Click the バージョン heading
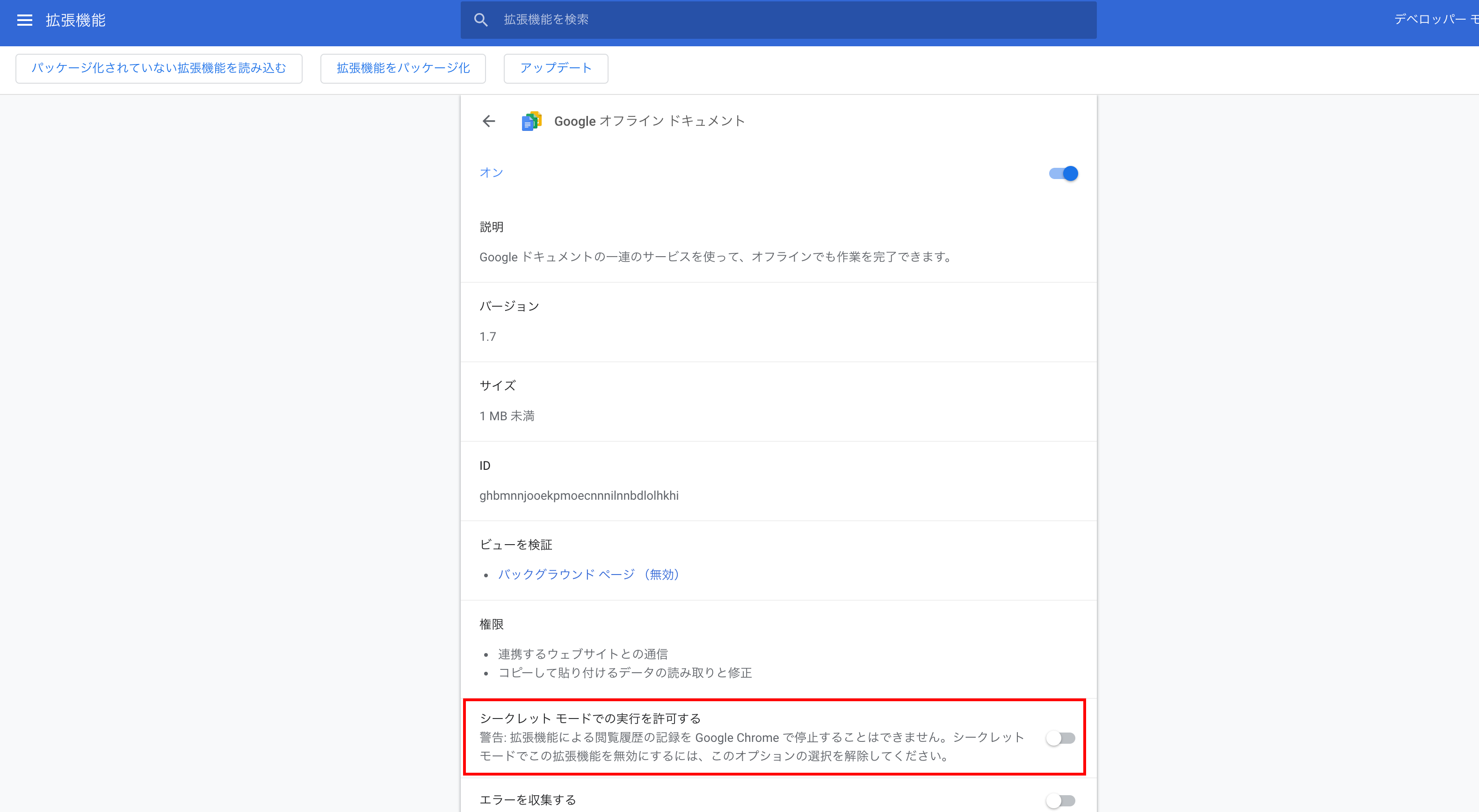The width and height of the screenshot is (1479, 812). (x=510, y=307)
